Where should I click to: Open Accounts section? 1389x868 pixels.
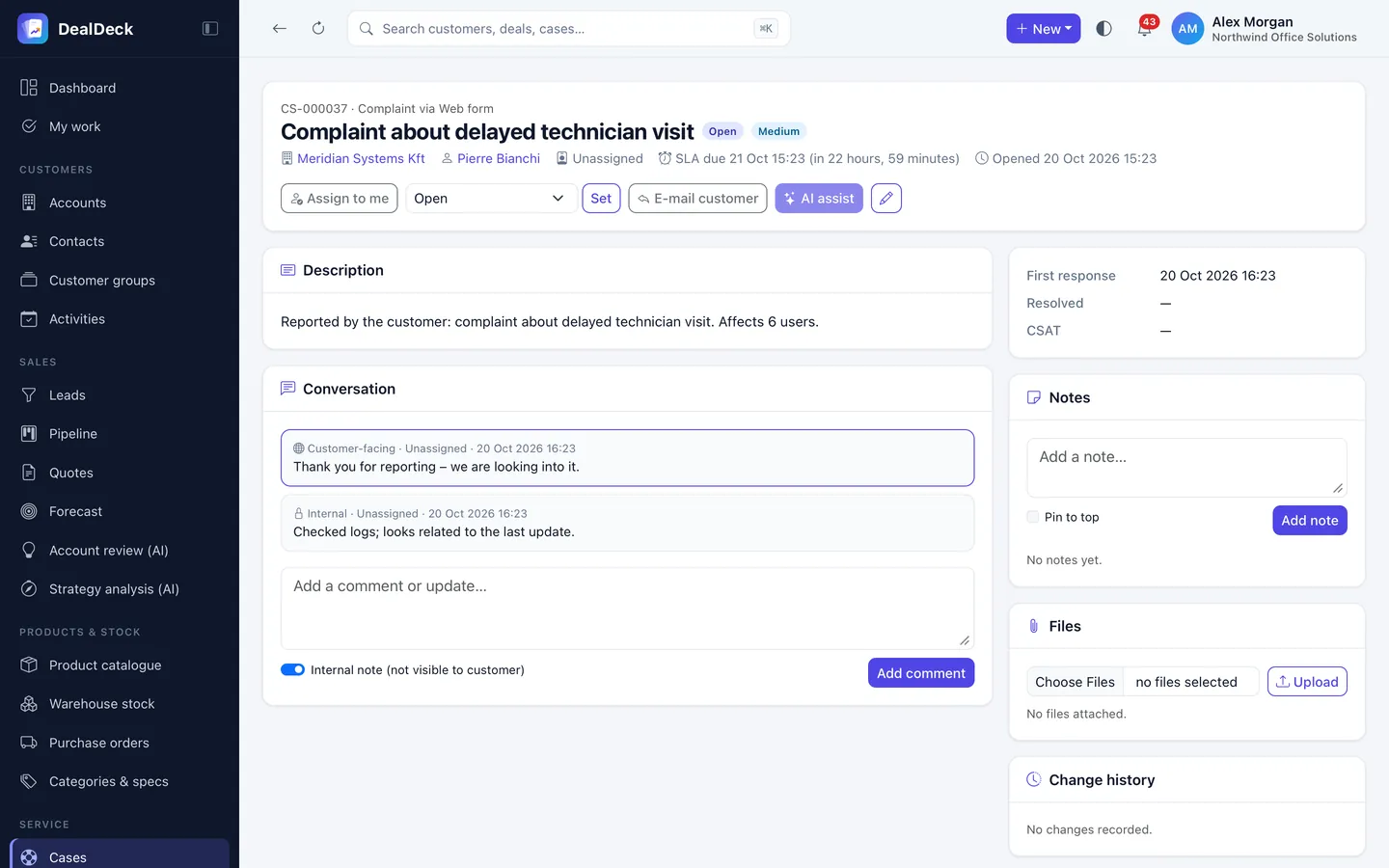[120, 203]
